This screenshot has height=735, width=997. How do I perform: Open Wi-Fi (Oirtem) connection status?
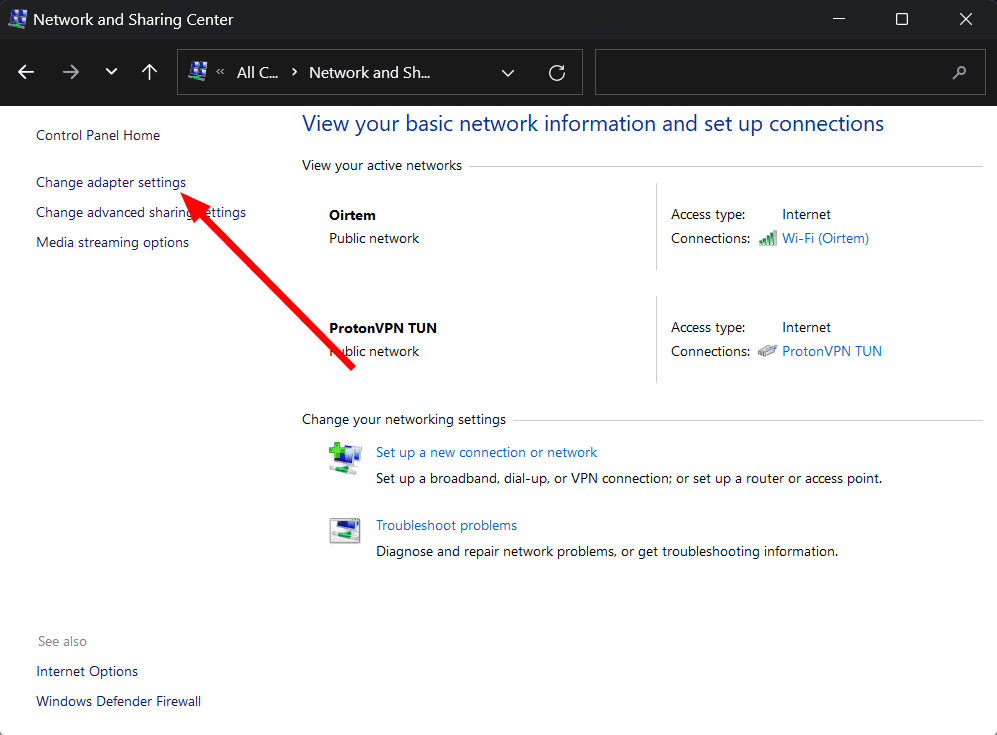tap(825, 238)
